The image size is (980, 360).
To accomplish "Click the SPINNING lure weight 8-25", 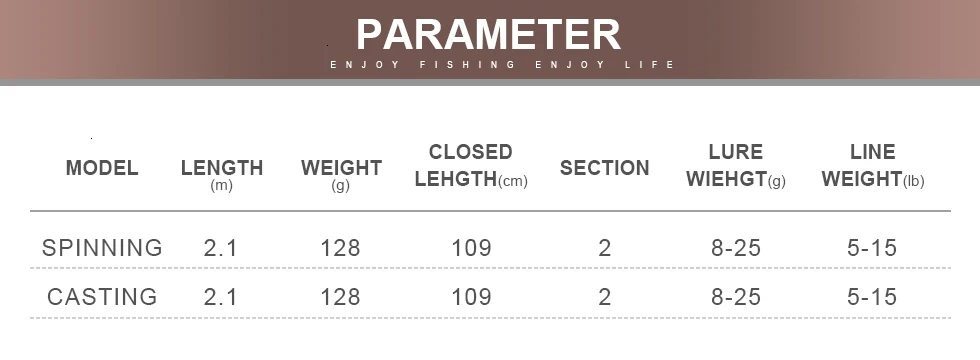I will [x=736, y=248].
